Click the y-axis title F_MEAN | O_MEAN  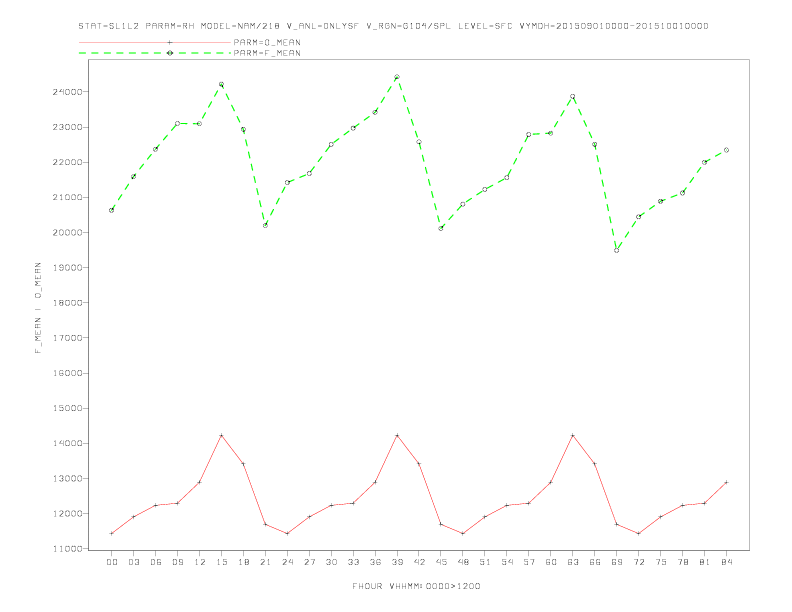click(x=38, y=308)
